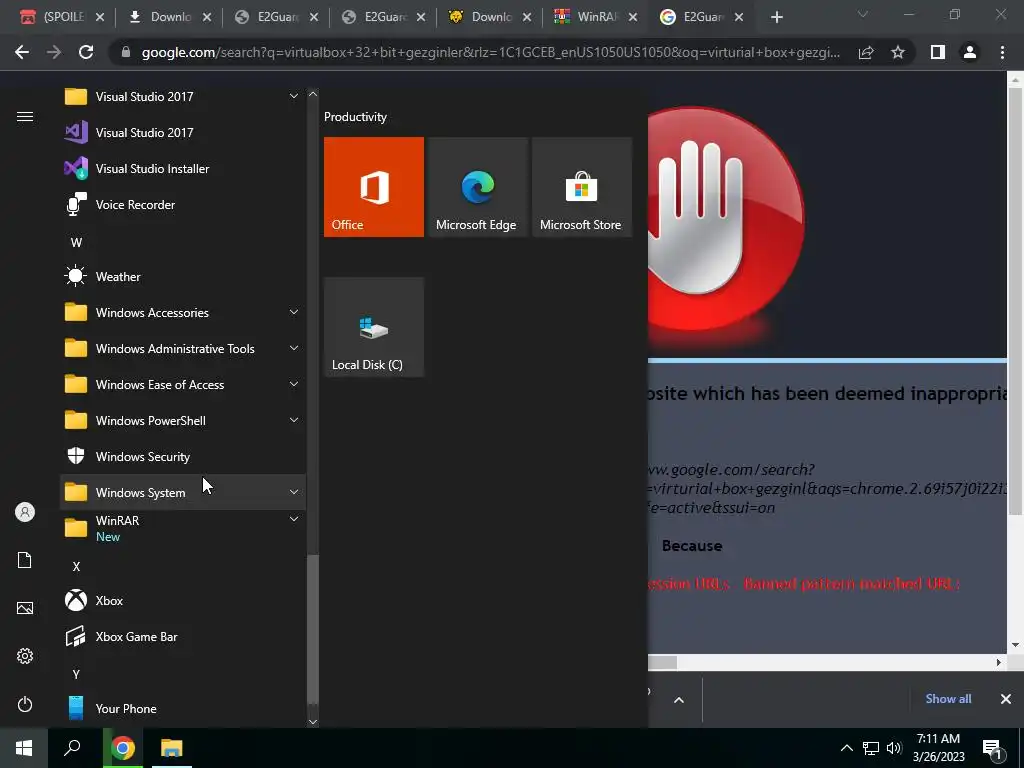The width and height of the screenshot is (1024, 768).
Task: Jump to letter Y section
Action: [x=76, y=674]
